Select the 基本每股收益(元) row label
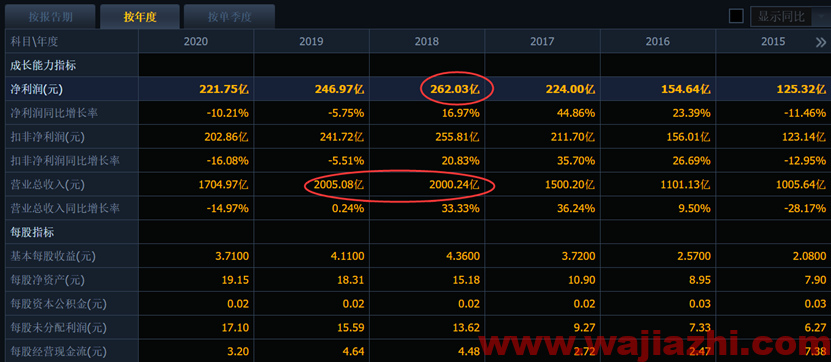This screenshot has width=831, height=362. (53, 257)
